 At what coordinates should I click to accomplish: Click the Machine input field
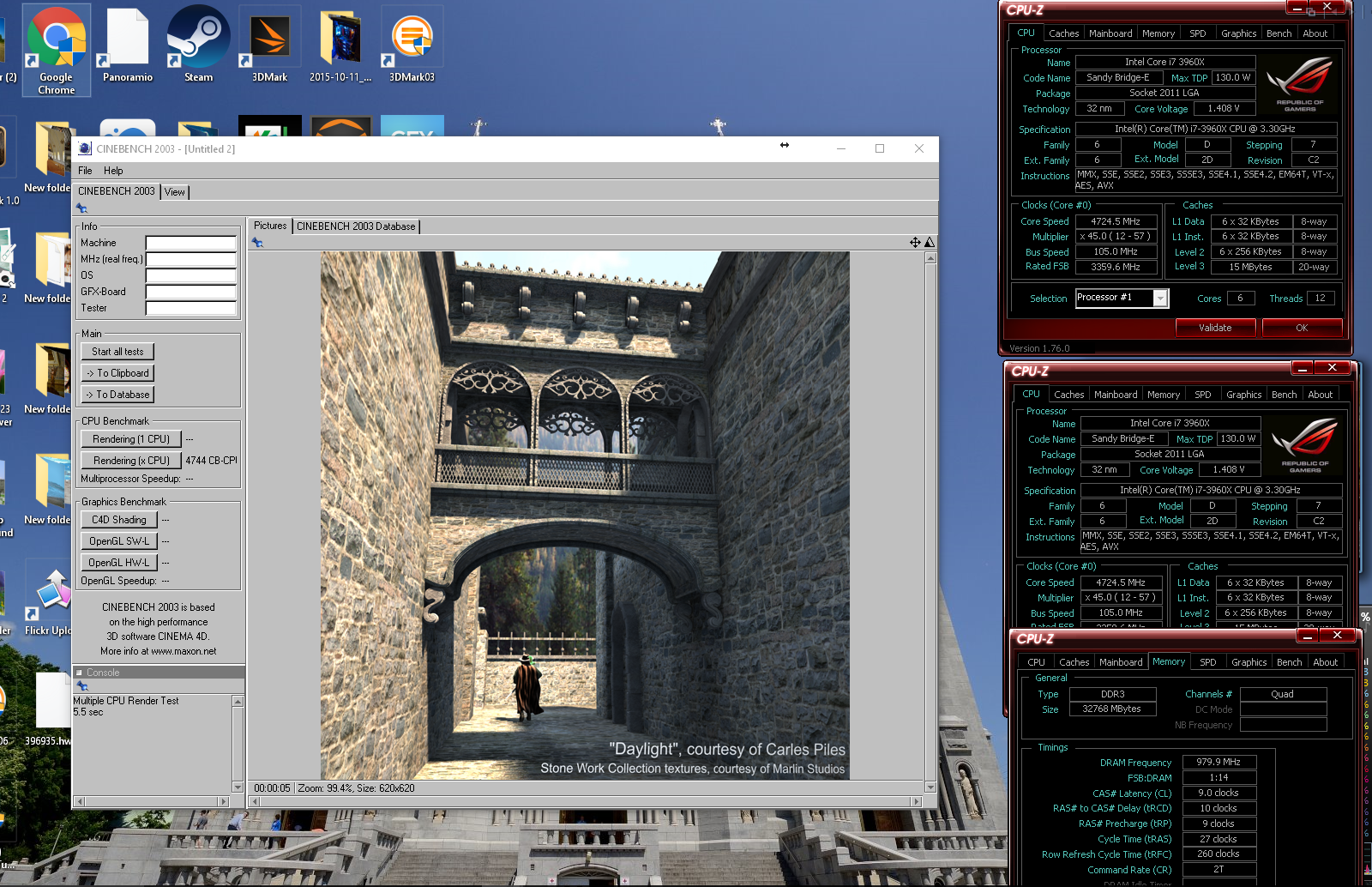click(x=190, y=243)
